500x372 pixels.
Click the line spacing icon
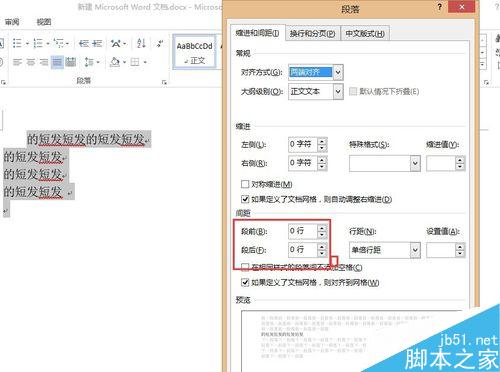89,62
